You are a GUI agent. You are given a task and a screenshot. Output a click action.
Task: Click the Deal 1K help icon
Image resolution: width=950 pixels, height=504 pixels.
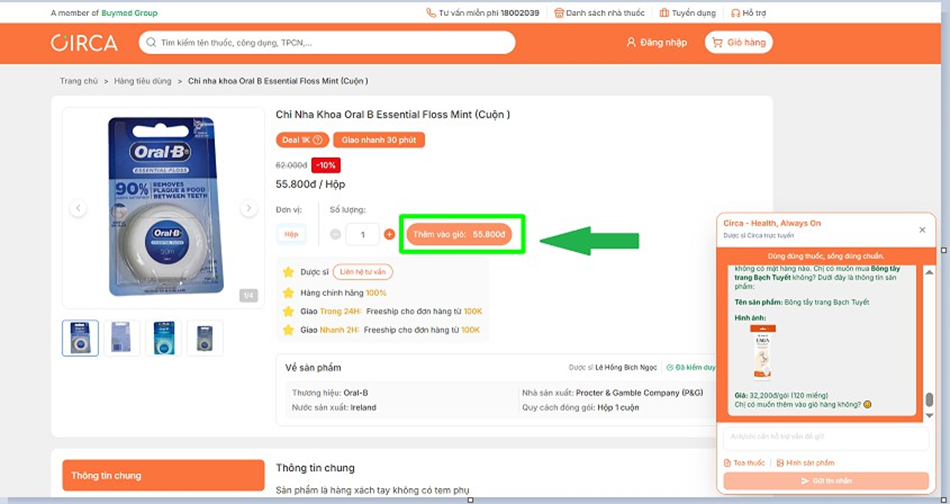click(318, 140)
